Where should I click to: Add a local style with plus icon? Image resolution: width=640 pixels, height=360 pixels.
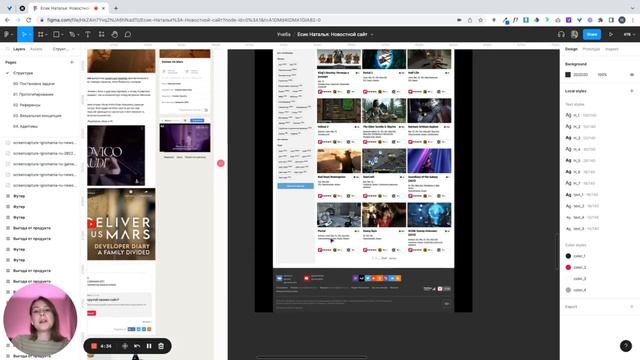click(632, 91)
